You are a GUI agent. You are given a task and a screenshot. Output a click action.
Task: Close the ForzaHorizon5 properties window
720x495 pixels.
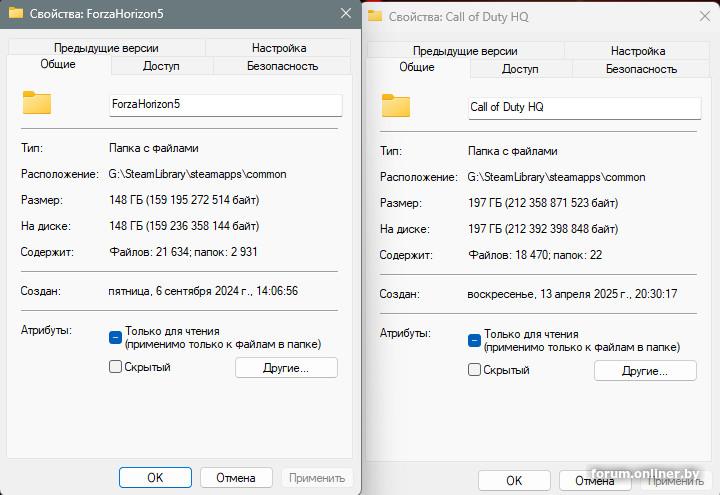(345, 13)
